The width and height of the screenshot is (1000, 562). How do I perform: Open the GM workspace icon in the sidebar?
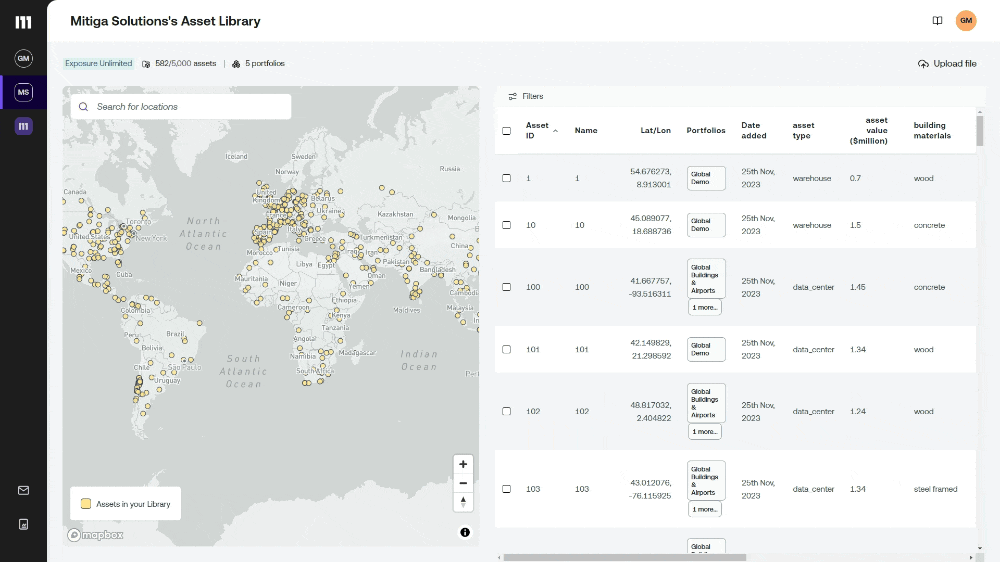coord(23,59)
